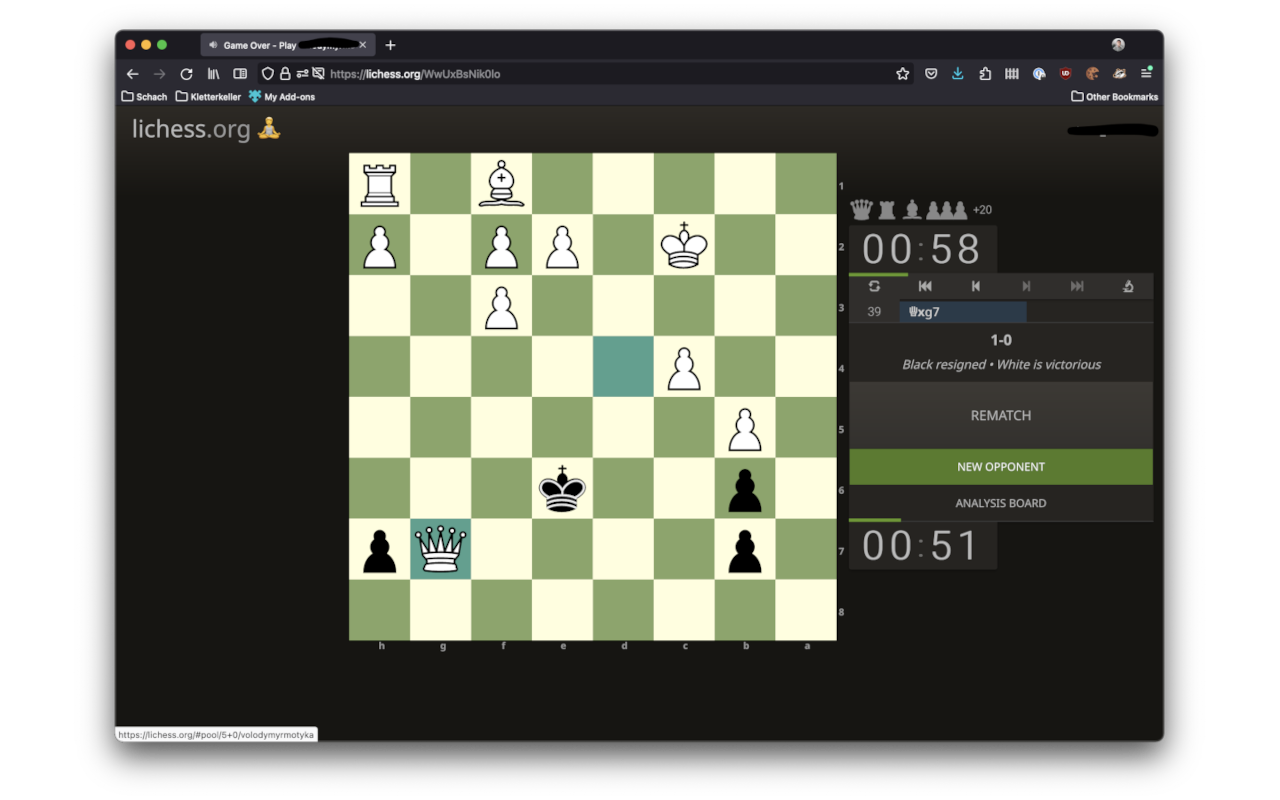This screenshot has width=1280, height=800.
Task: Toggle tracking protection via the shield icon
Action: pyautogui.click(x=267, y=74)
